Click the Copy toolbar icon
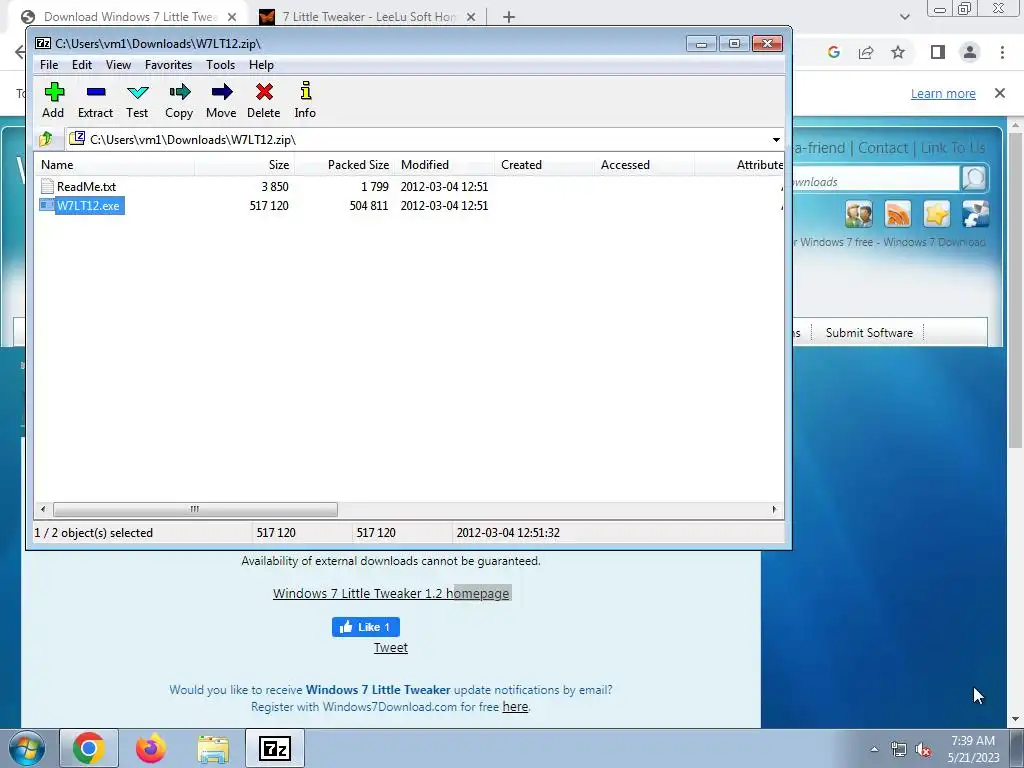The height and width of the screenshot is (768, 1024). [x=179, y=100]
